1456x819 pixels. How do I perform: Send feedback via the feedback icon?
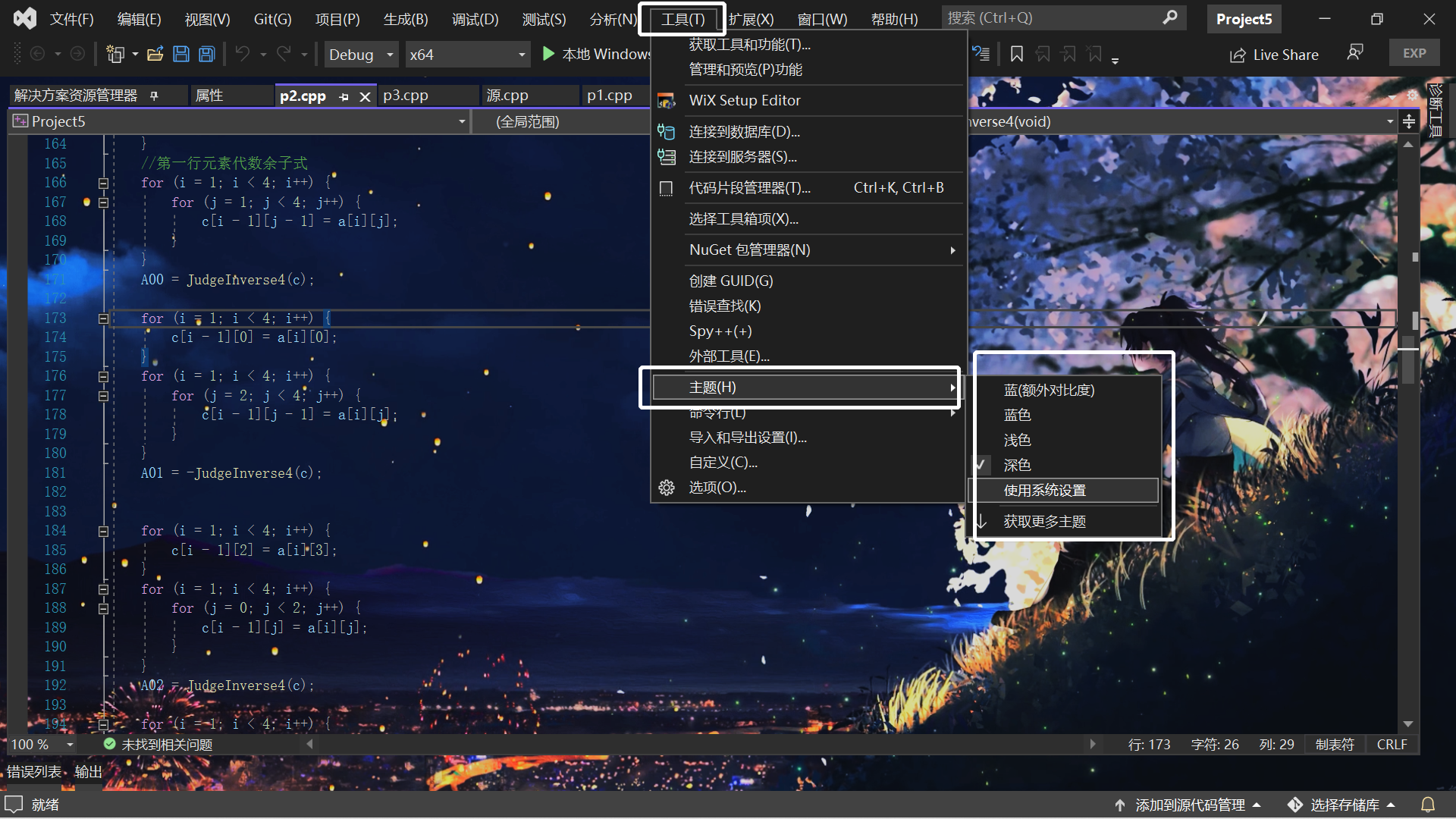(x=1355, y=52)
